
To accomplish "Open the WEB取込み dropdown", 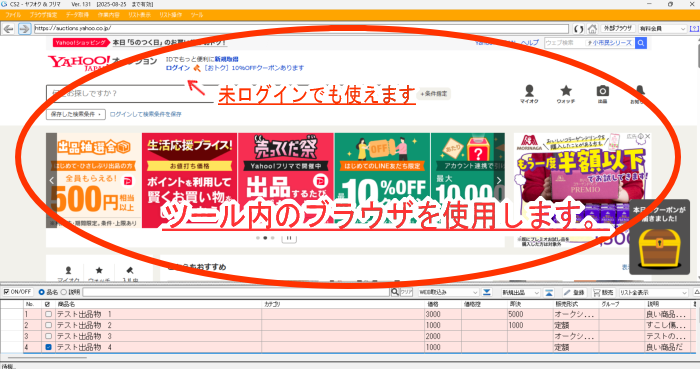I will pyautogui.click(x=448, y=292).
